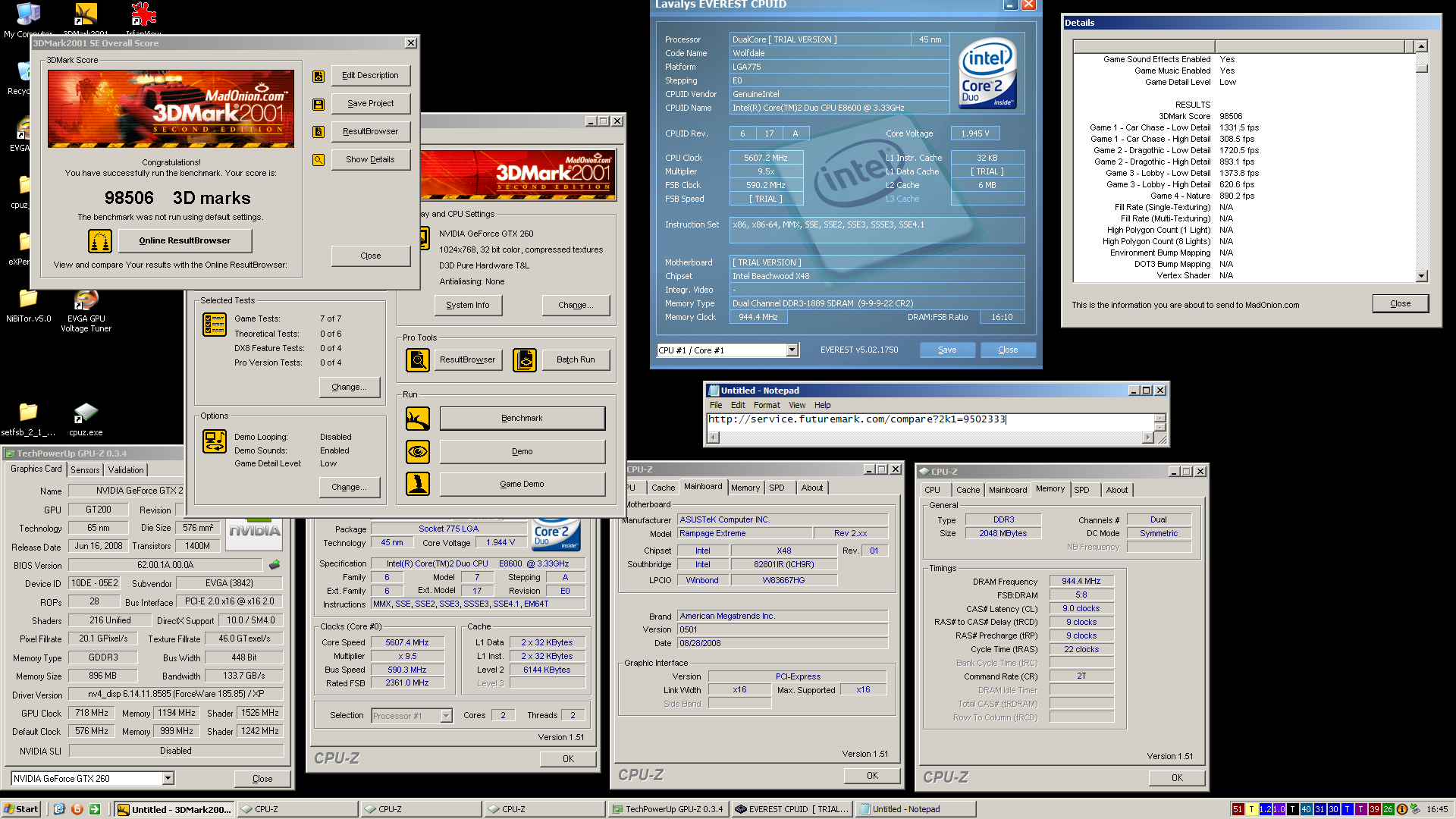This screenshot has height=819, width=1456.
Task: Open EVGA GPU Voltage Tuner desktop icon
Action: point(86,312)
